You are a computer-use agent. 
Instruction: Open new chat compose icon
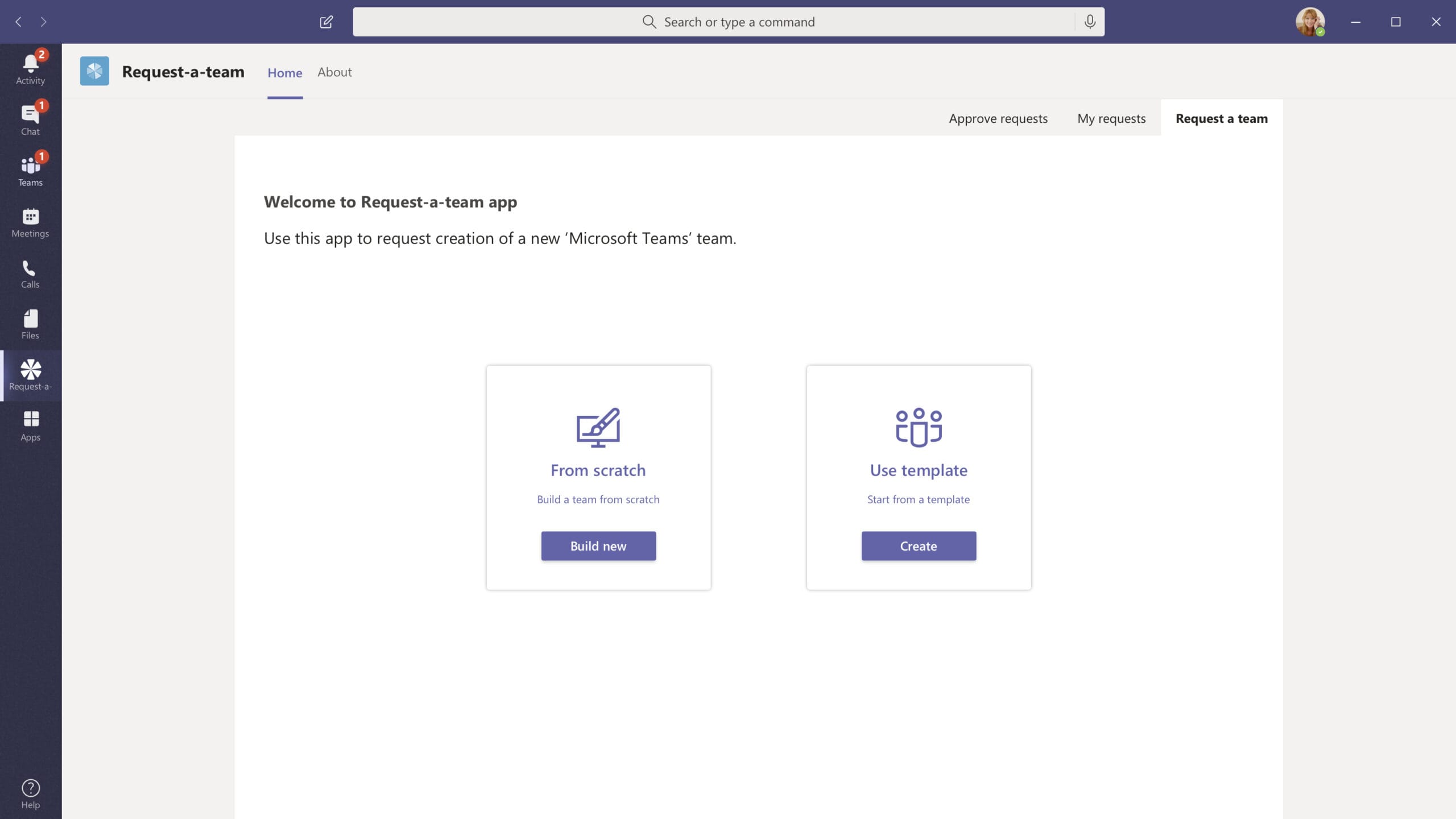coord(326,21)
